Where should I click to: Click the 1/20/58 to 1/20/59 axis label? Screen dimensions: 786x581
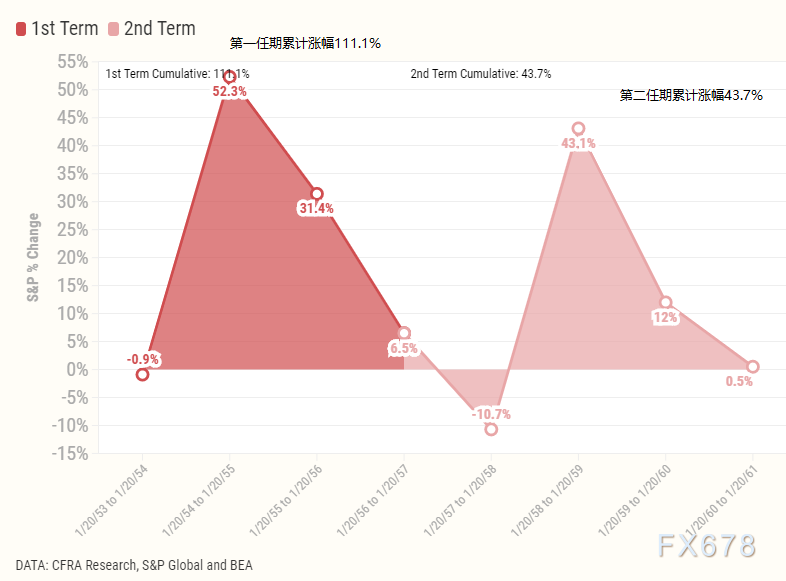click(x=550, y=497)
